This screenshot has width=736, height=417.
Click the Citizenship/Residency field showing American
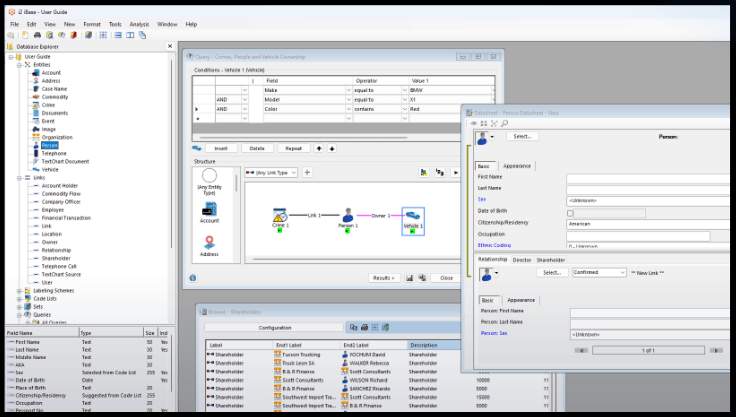[648, 224]
